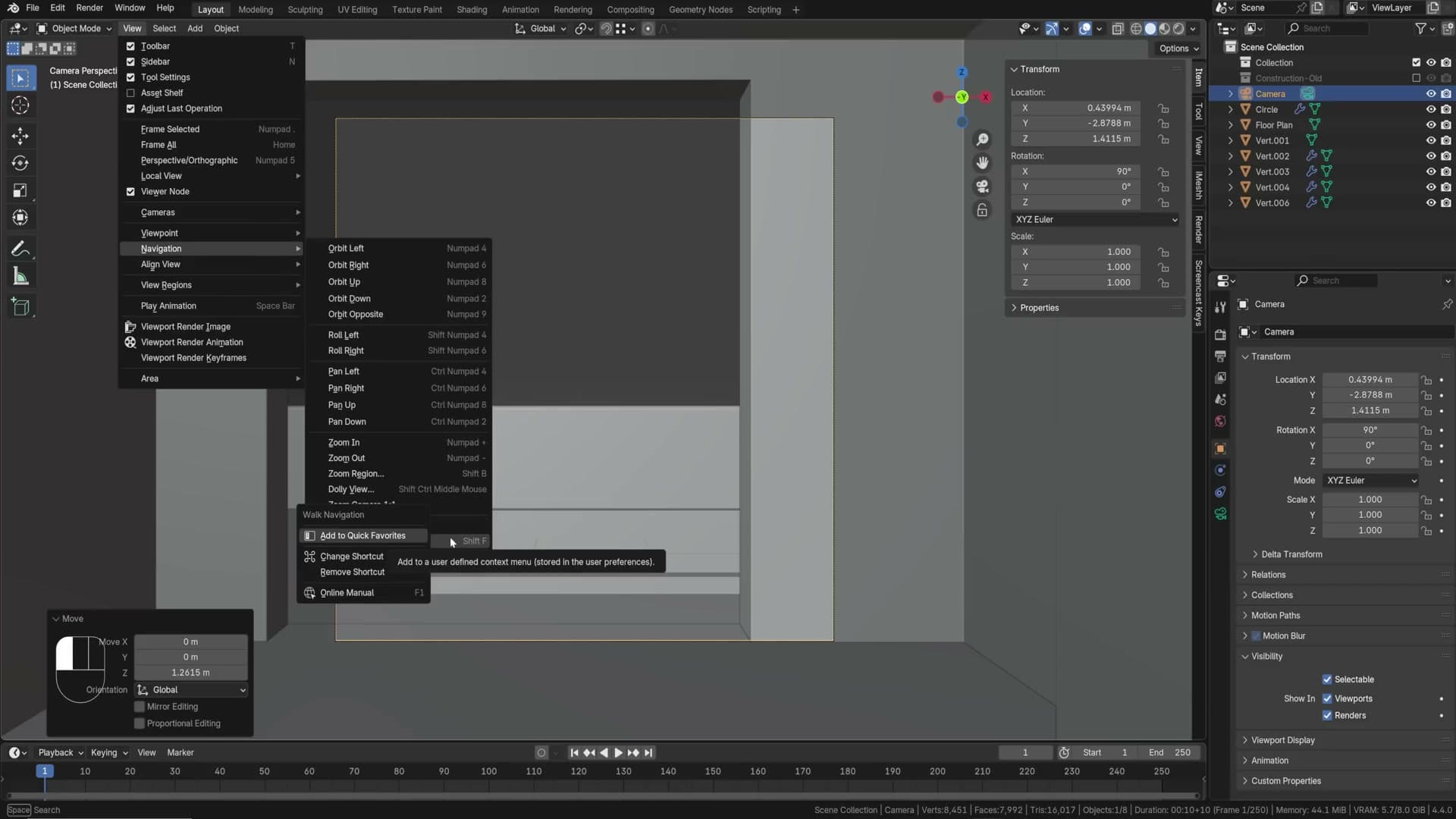This screenshot has width=1456, height=819.
Task: Select the Transform tool in toolbar
Action: [20, 218]
